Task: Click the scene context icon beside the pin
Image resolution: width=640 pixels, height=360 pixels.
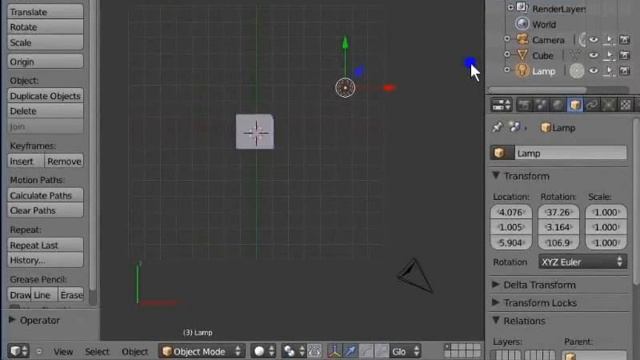Action: [x=514, y=127]
